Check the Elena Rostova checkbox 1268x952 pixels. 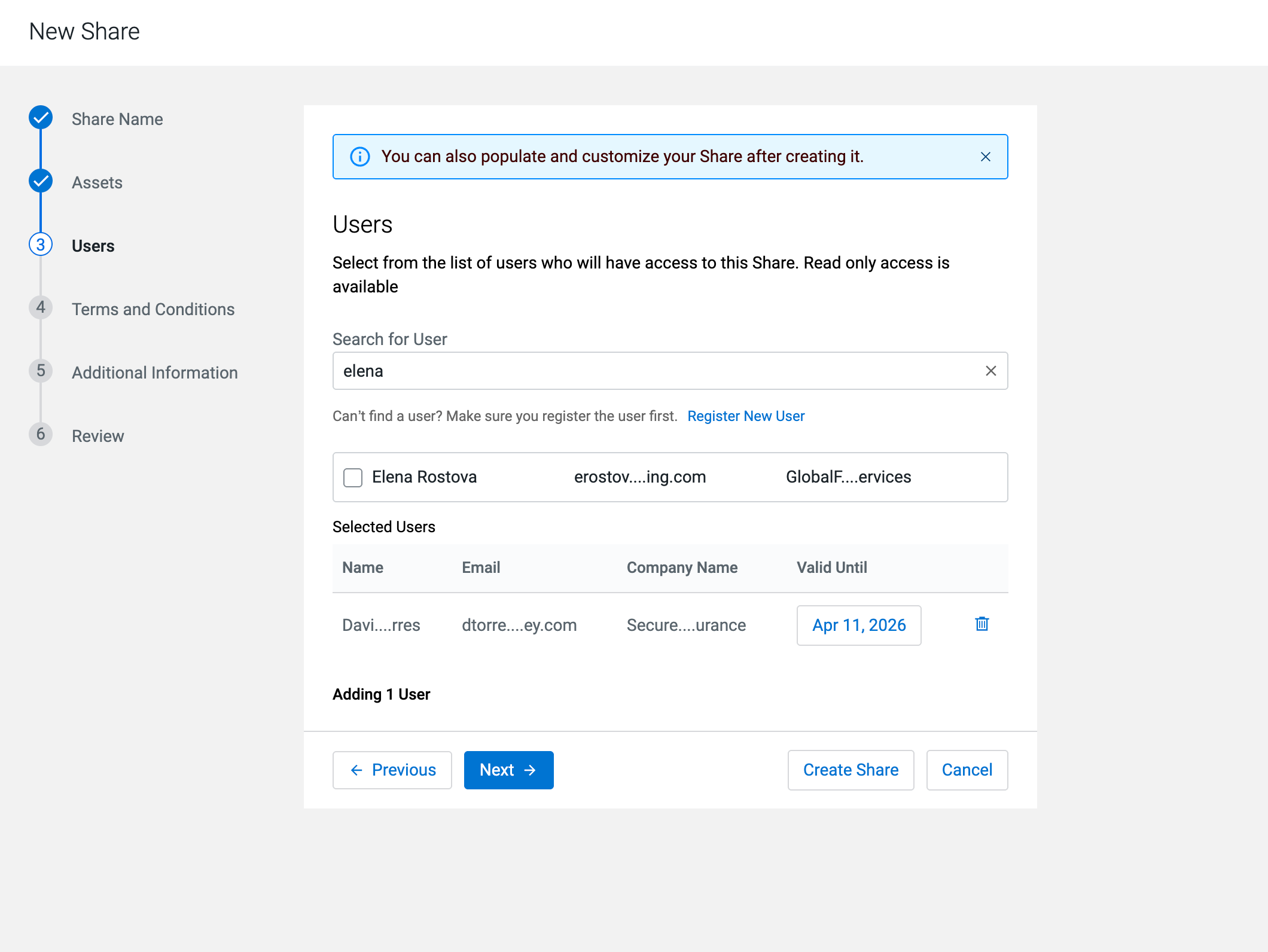(x=353, y=477)
